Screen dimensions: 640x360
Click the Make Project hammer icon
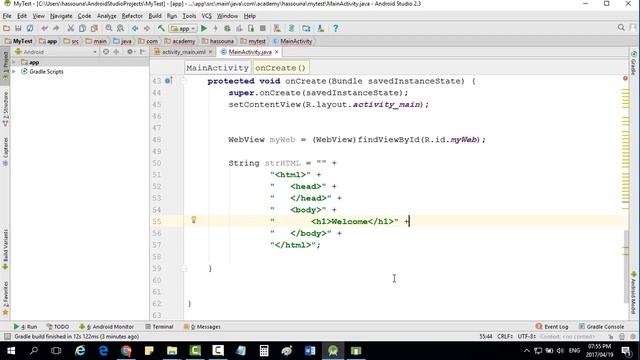[161, 28]
